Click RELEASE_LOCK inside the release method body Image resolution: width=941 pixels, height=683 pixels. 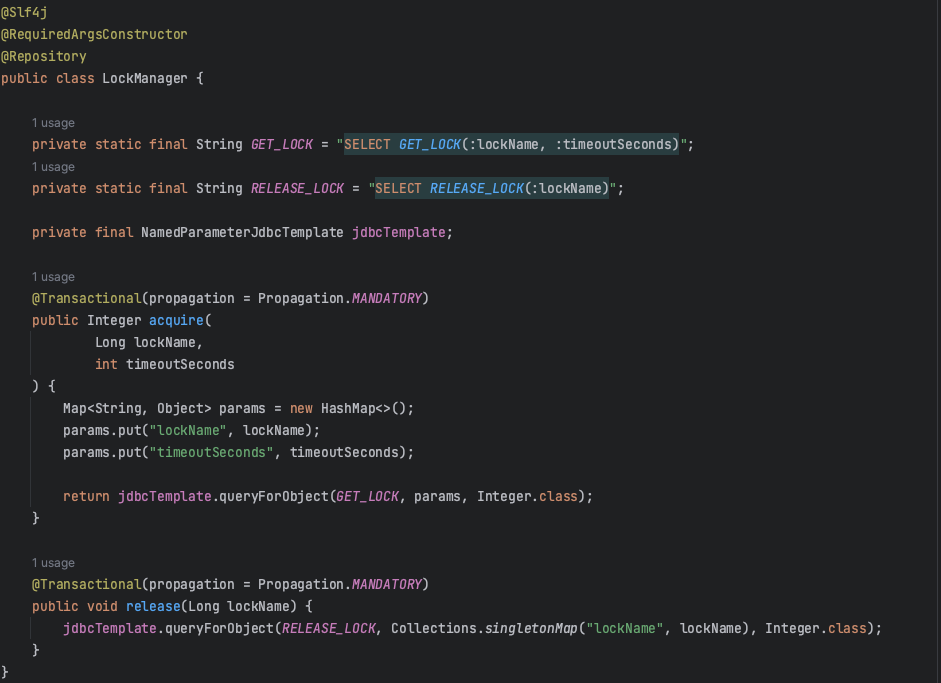pyautogui.click(x=328, y=628)
